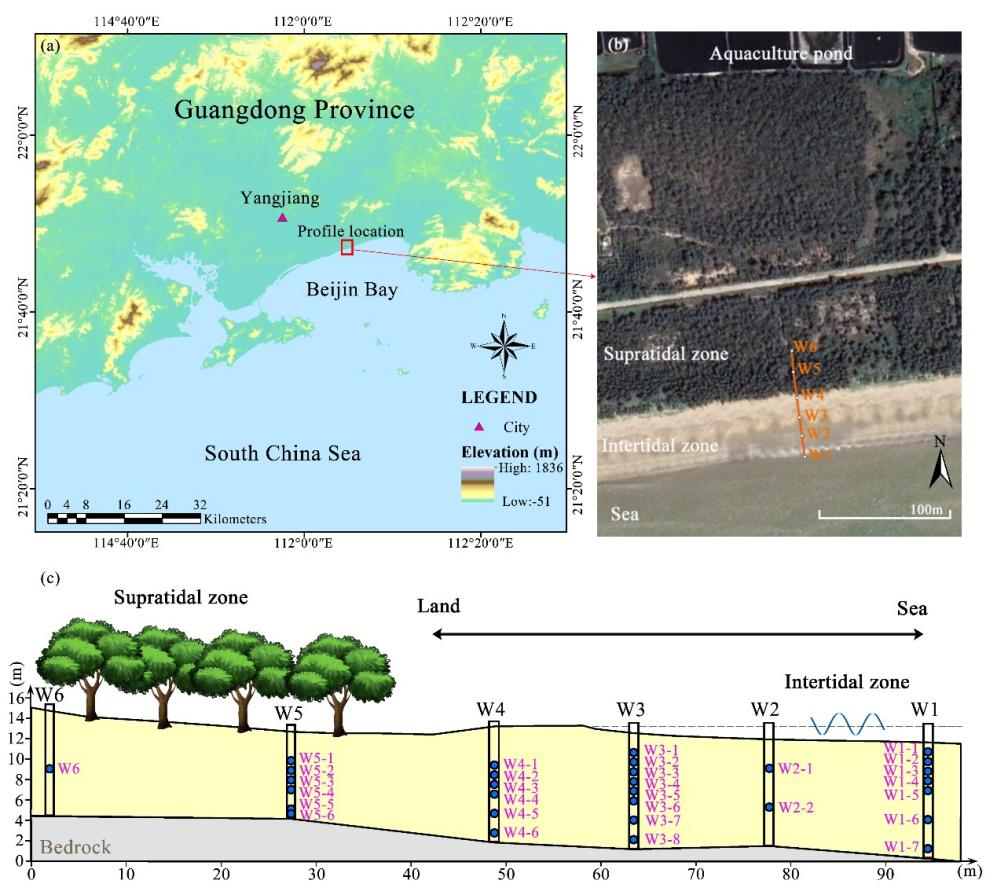The width and height of the screenshot is (997, 895).
Task: Select the deepest sample point W1-7
Action: (928, 849)
